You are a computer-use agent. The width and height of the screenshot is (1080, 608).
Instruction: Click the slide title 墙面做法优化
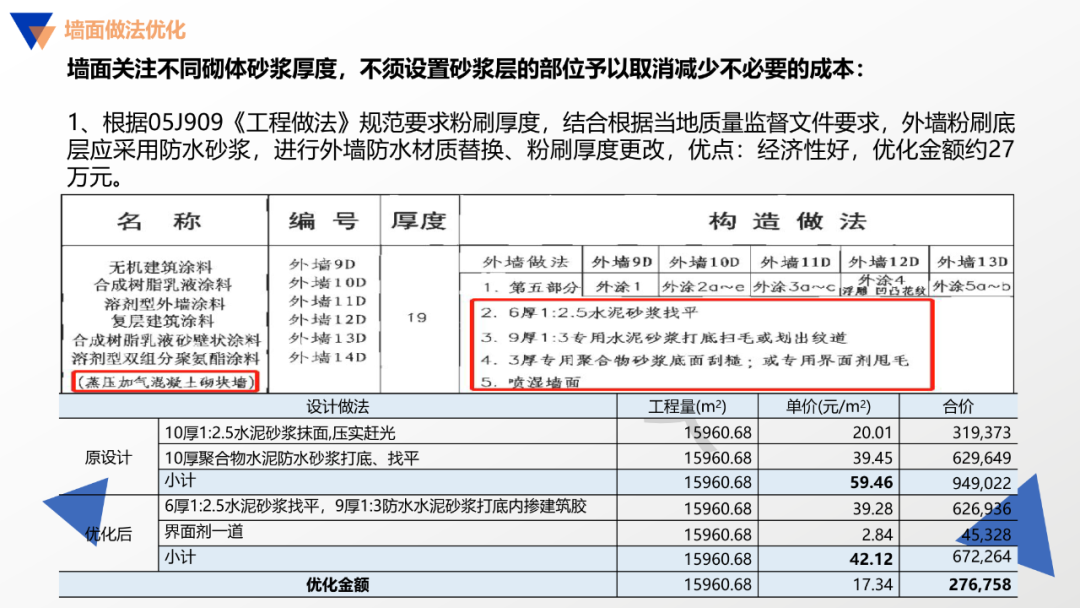(125, 30)
